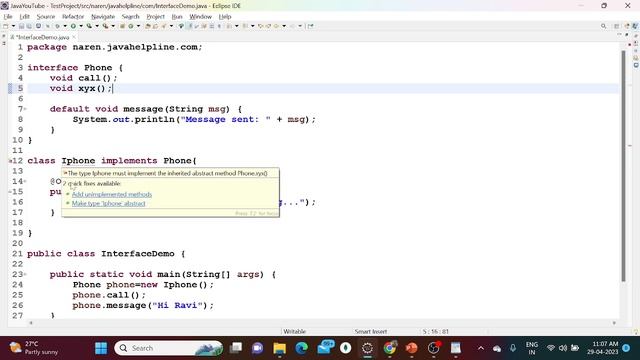Click the Pin Editor icon at toolbar end
Viewport: 640px width, 360px height.
[x=311, y=26]
